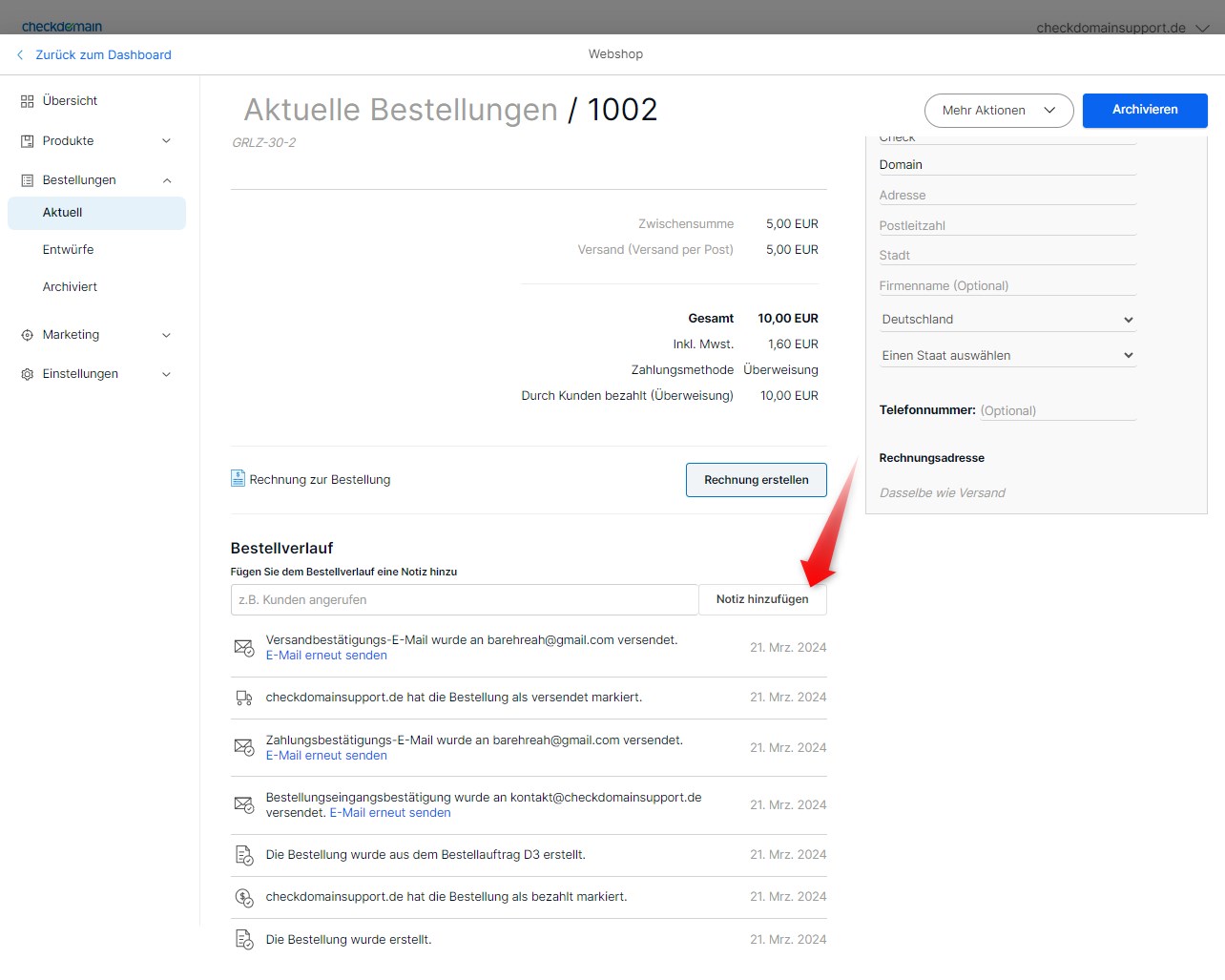Click the Notiz hinzufügen button
This screenshot has height=980, width=1225.
(x=762, y=599)
